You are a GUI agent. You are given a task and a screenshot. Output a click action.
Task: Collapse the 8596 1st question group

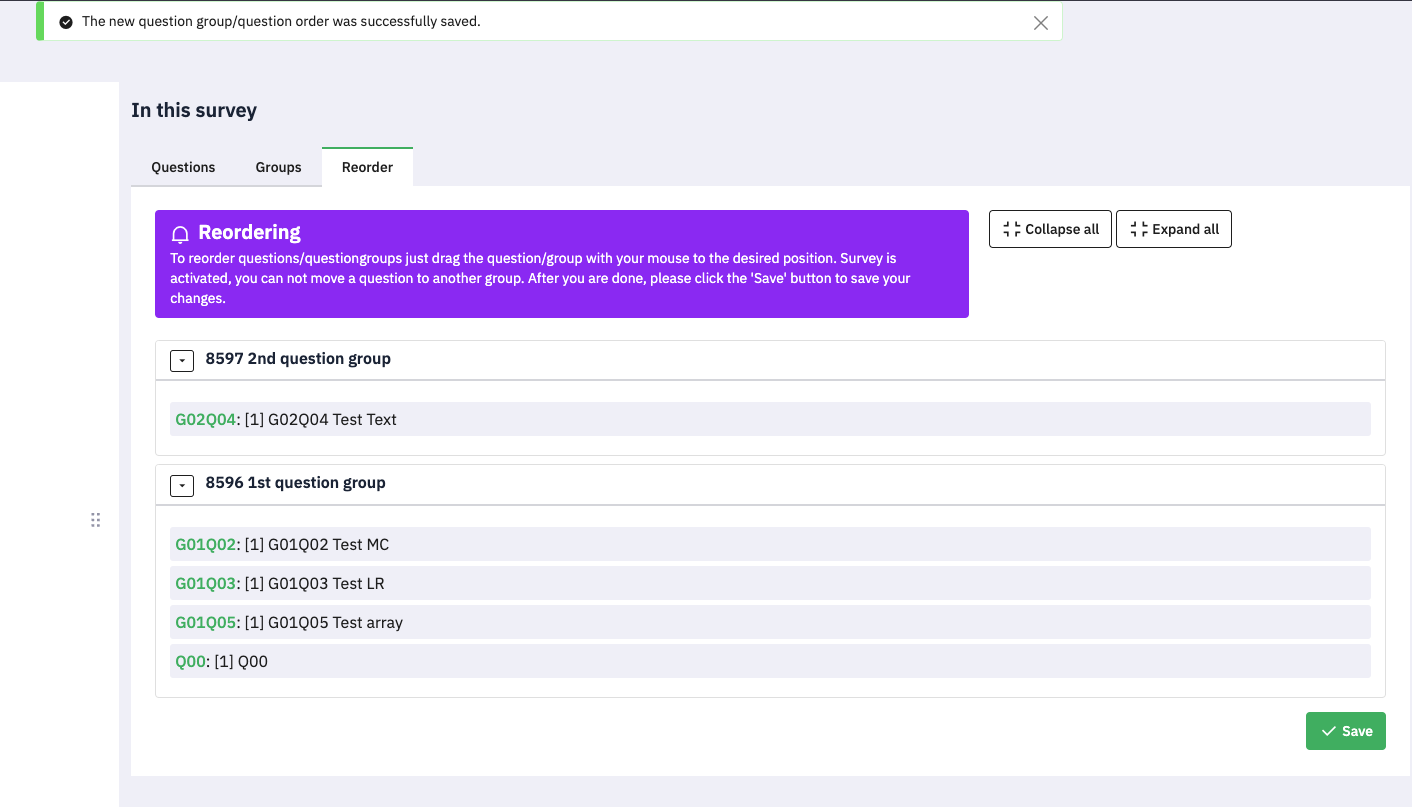[x=182, y=485]
